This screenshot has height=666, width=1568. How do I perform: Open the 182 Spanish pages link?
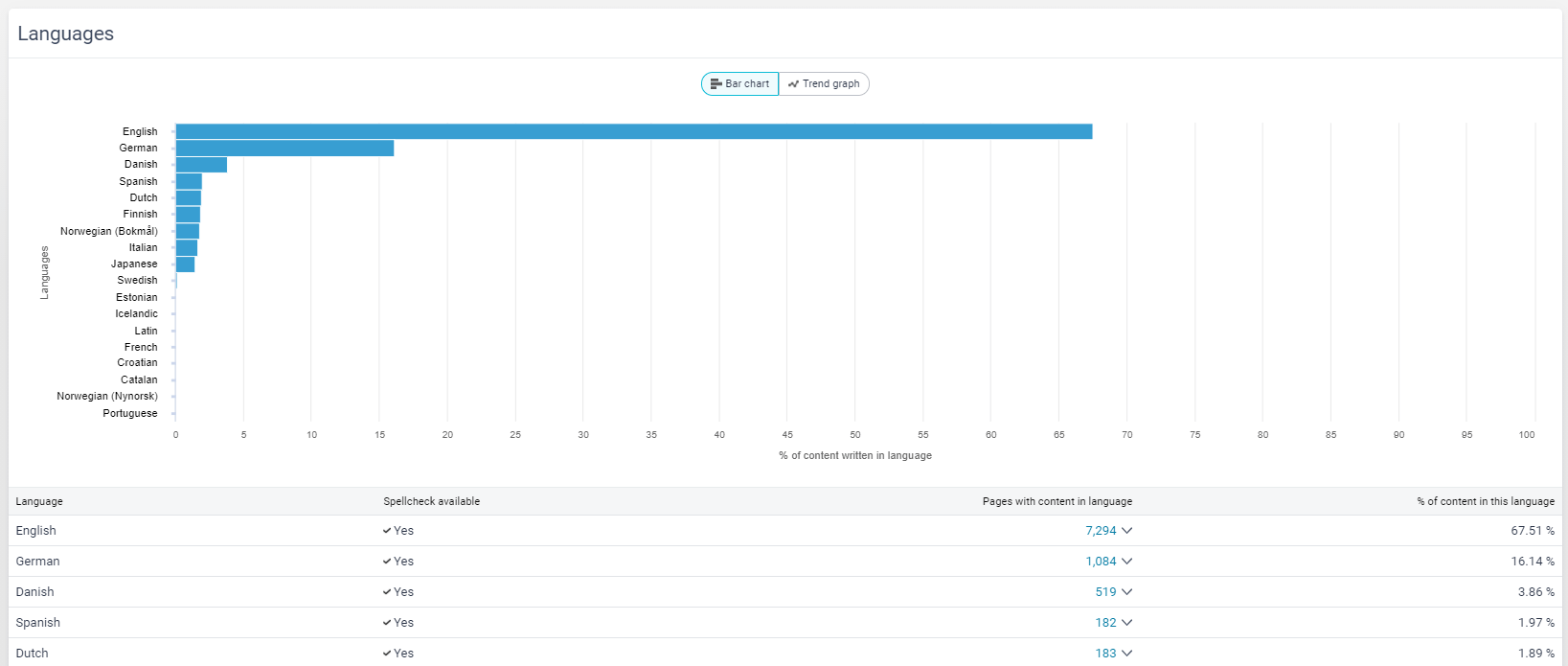pos(1105,623)
